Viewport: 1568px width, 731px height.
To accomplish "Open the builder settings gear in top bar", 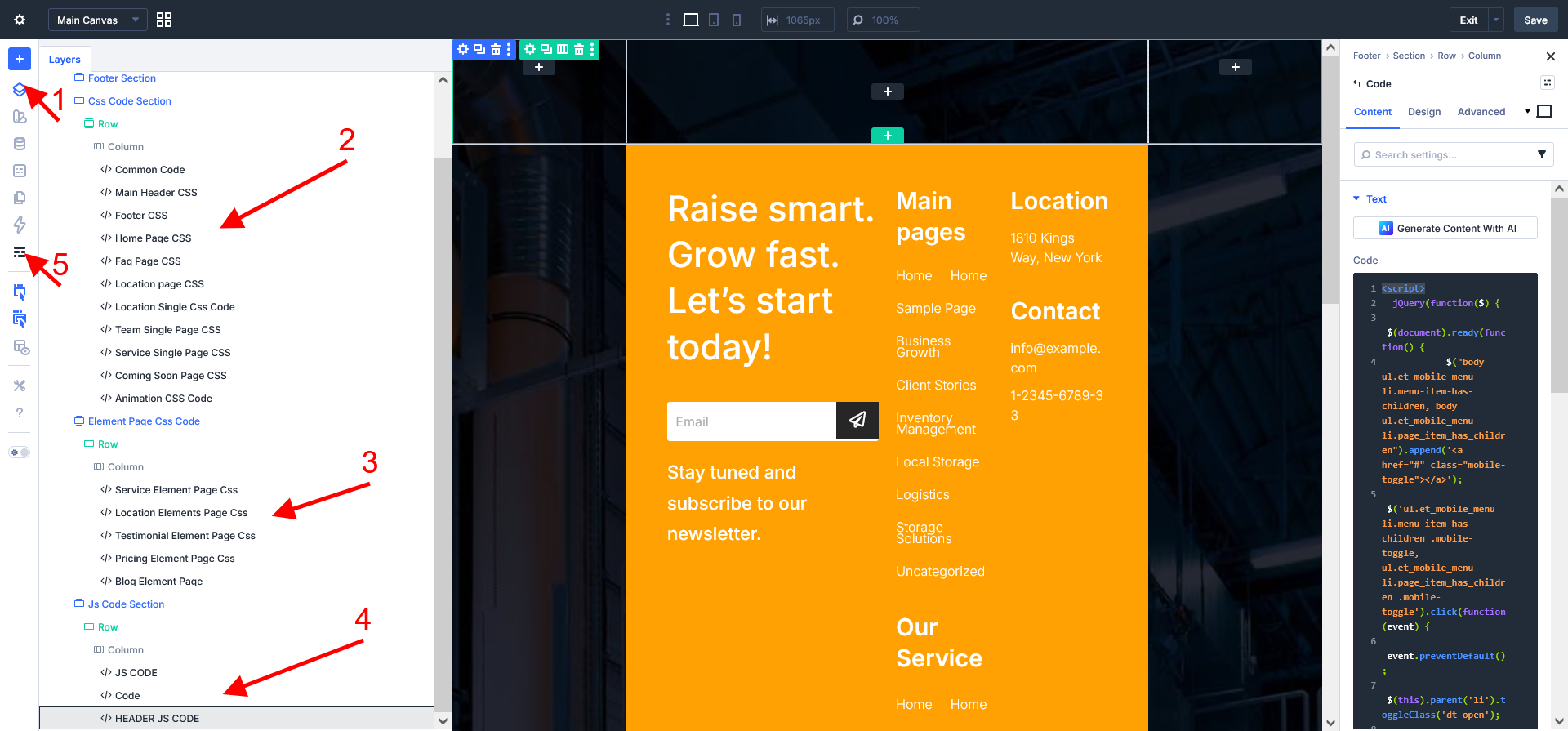I will [20, 20].
